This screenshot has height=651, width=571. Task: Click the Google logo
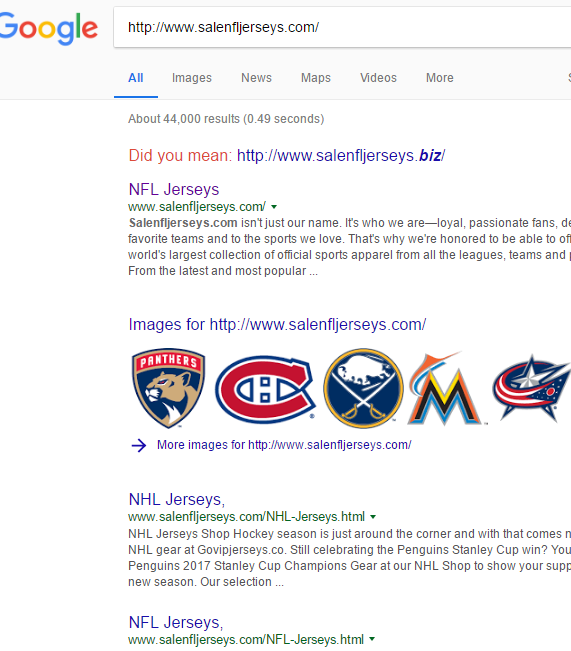[48, 27]
